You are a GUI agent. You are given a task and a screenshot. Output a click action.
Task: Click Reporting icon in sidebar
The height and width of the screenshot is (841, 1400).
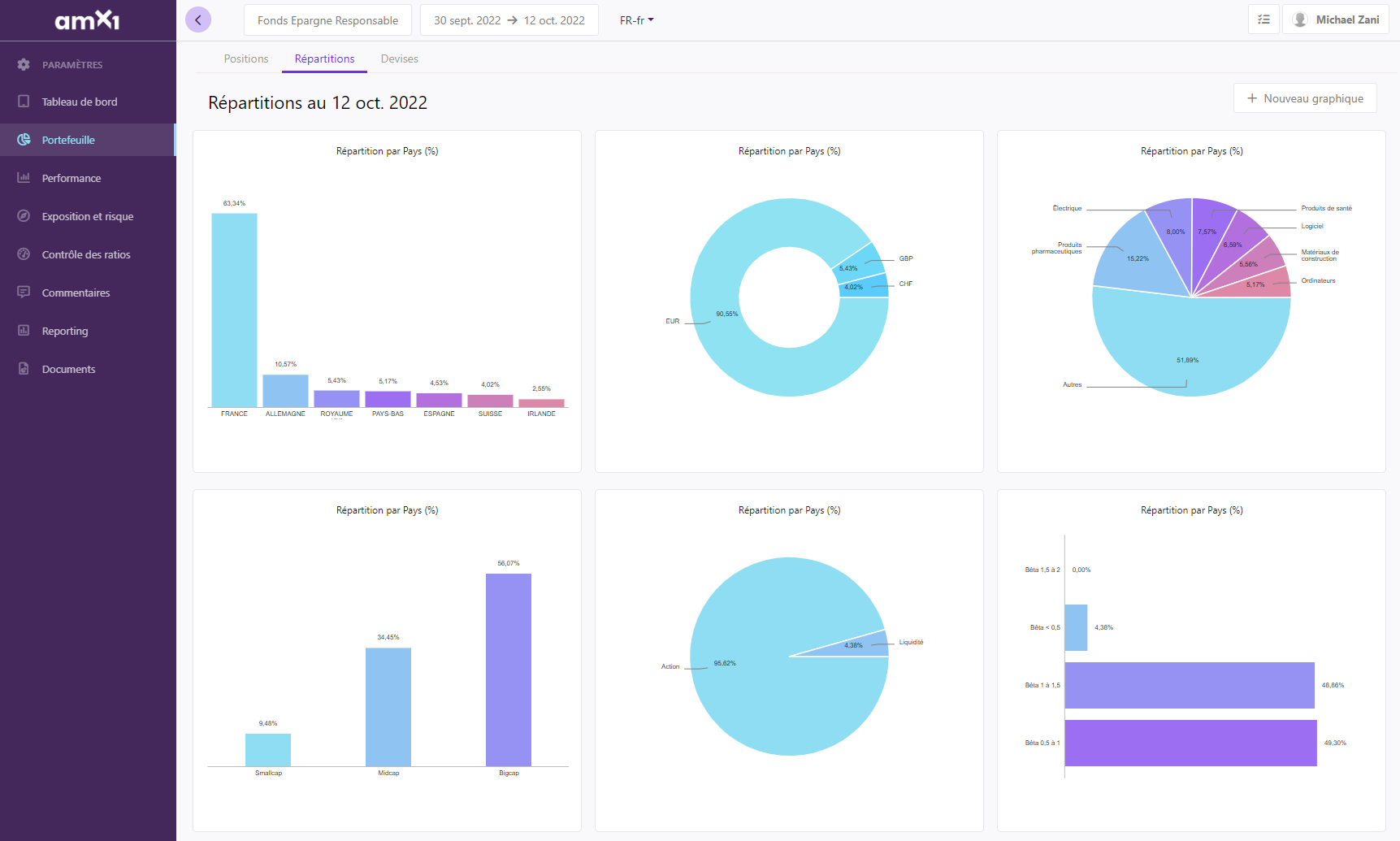coord(24,331)
